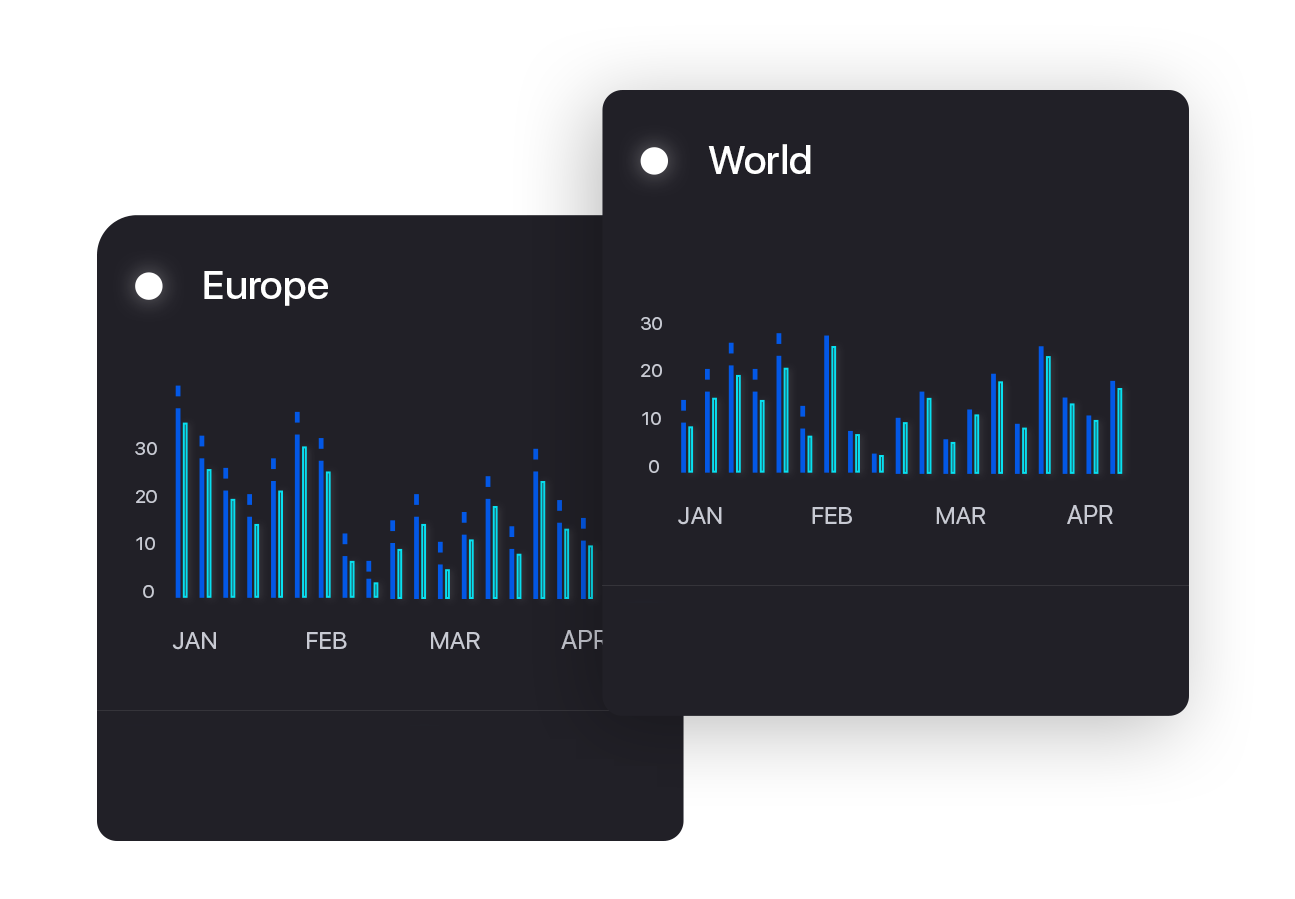Click the Europe card title
Viewport: 1295px width, 899px height.
265,286
